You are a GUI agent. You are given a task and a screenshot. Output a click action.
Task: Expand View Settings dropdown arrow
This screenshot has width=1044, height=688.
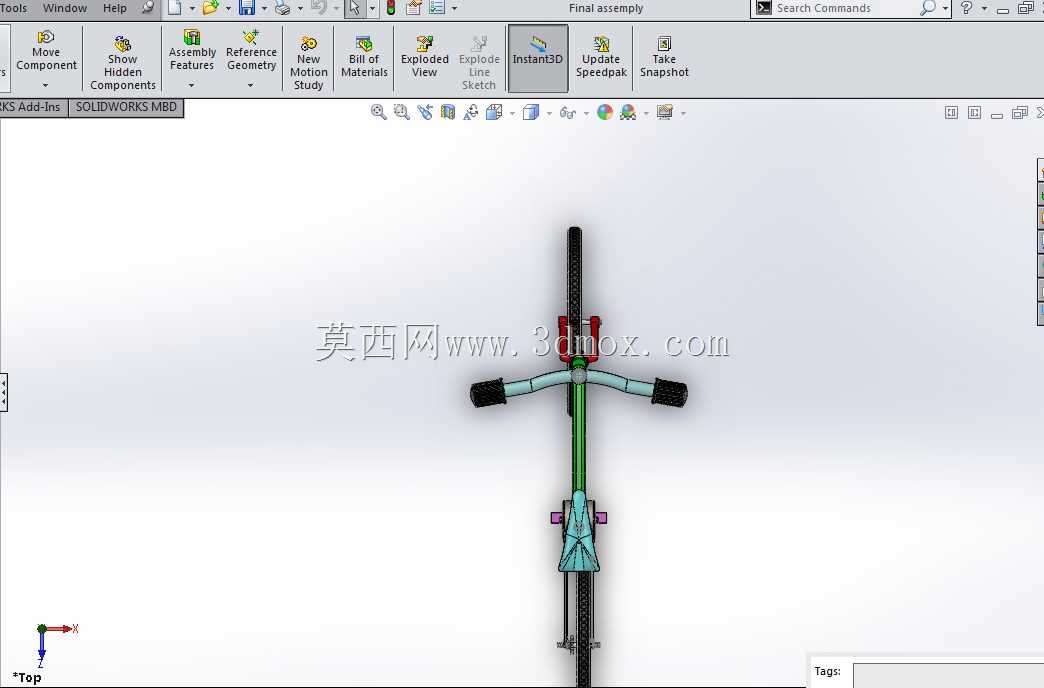[x=684, y=113]
